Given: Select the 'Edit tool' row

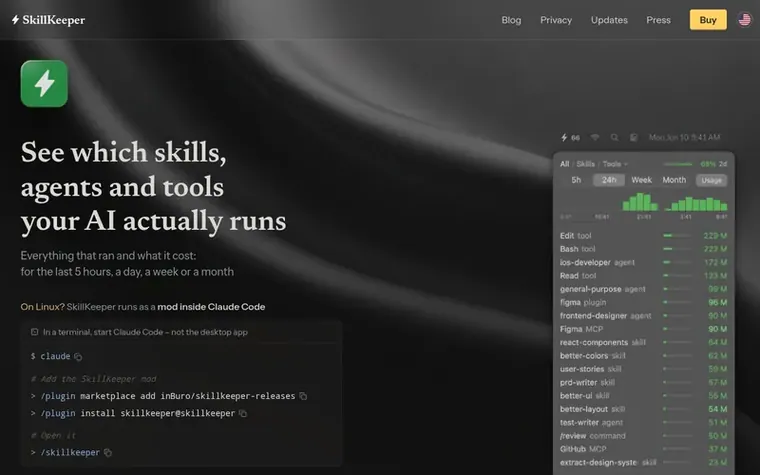Looking at the screenshot, I should point(643,236).
